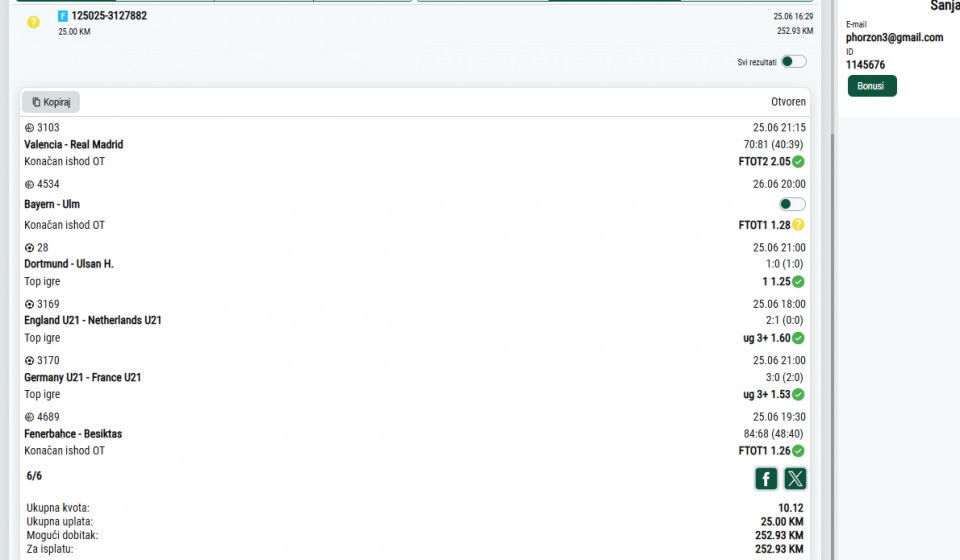Click the blue F icon beside ticket 125025-3127882
This screenshot has width=960, height=560.
[63, 16]
